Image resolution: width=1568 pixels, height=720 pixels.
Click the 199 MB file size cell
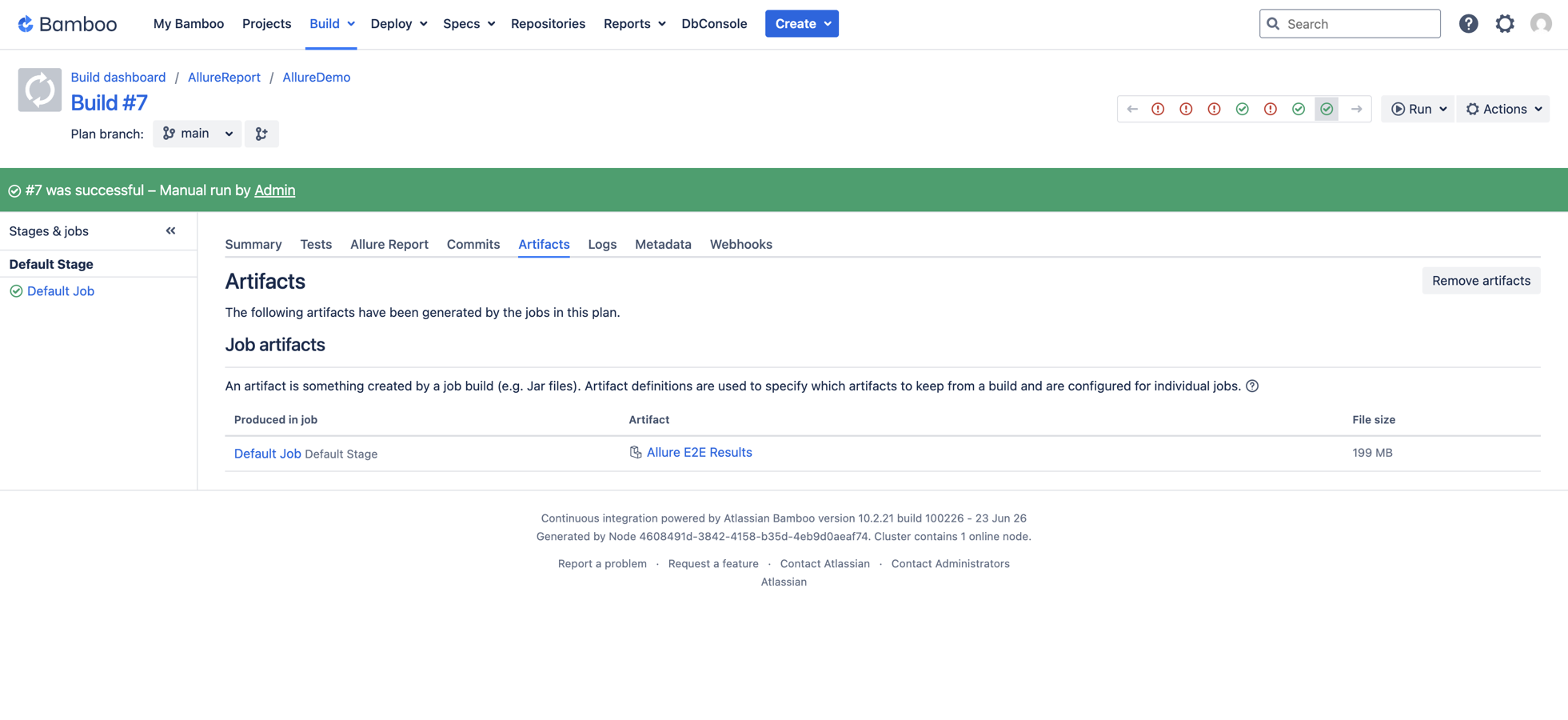click(x=1372, y=453)
